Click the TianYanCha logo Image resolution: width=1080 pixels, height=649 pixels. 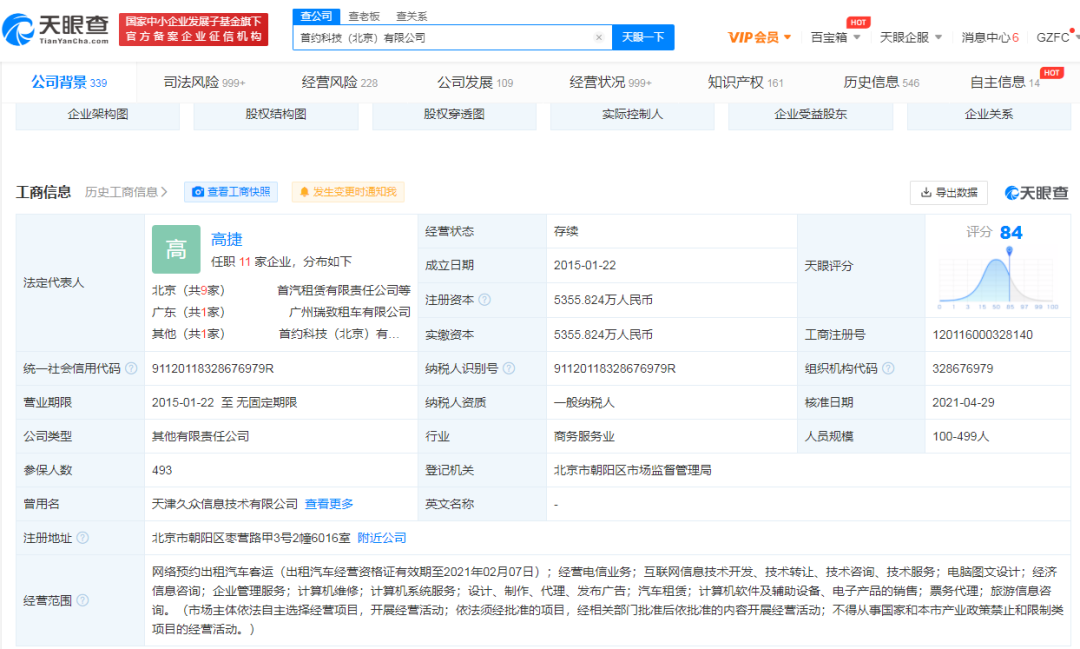pos(56,29)
